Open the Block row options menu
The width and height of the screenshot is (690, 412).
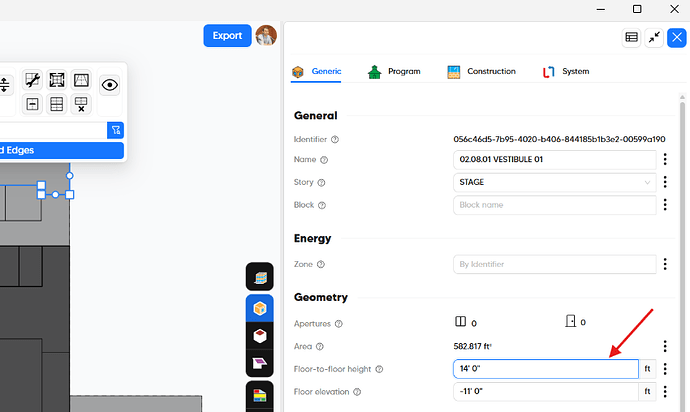pos(665,204)
